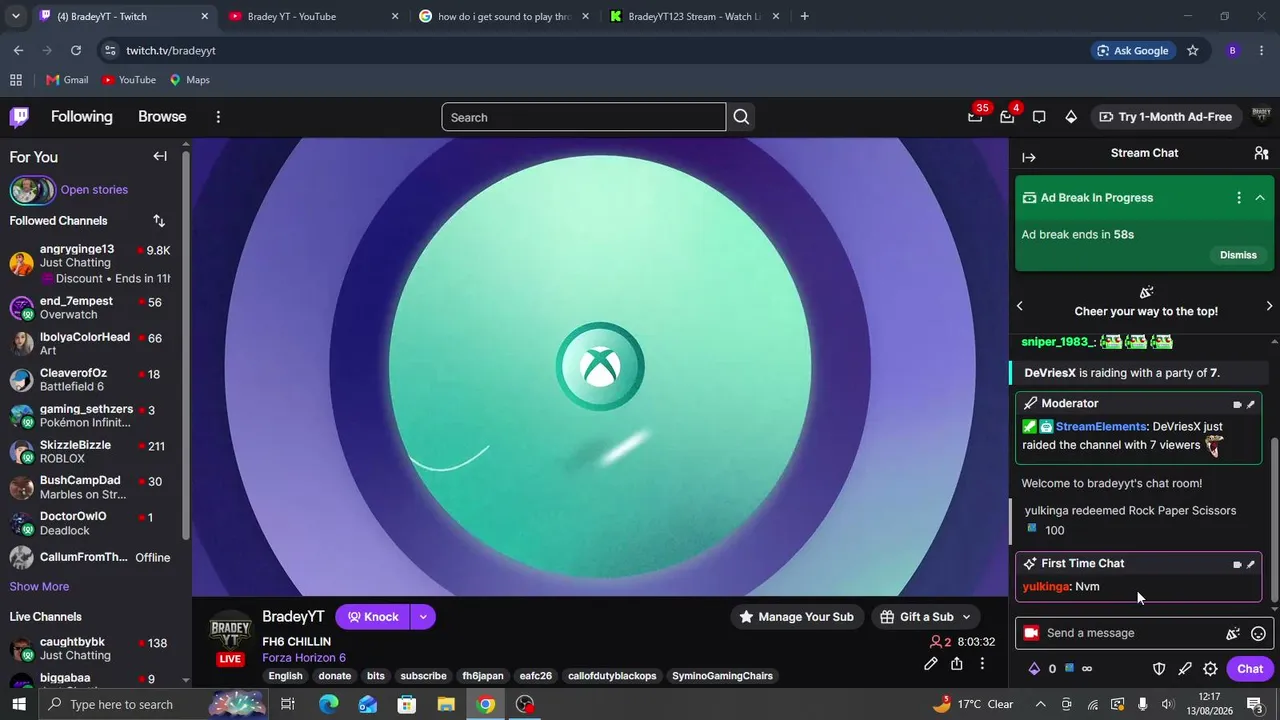Go to next cheer leaderboard slide
Viewport: 1280px width, 720px height.
(1269, 306)
